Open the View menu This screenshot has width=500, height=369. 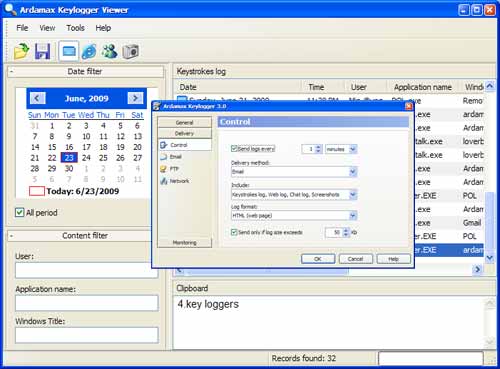tap(47, 28)
